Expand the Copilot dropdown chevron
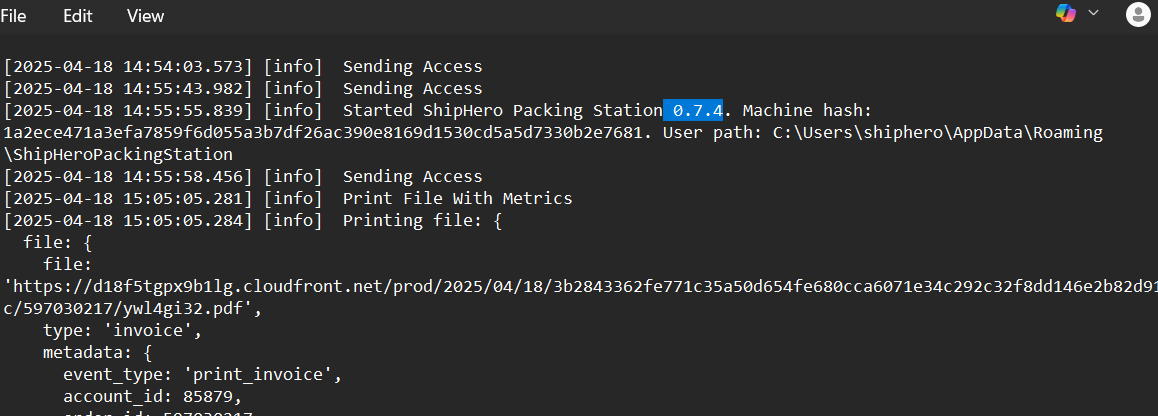 tap(1094, 13)
